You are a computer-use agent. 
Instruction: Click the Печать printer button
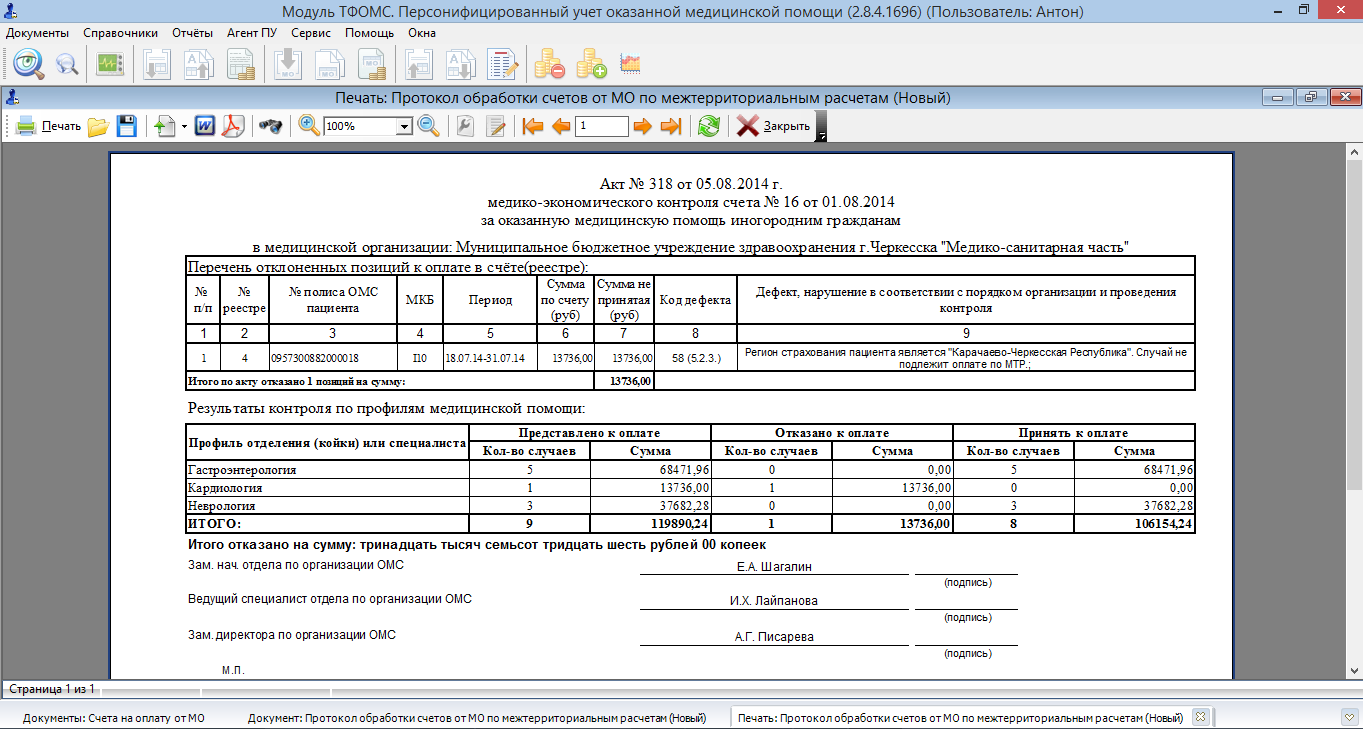pyautogui.click(x=49, y=126)
